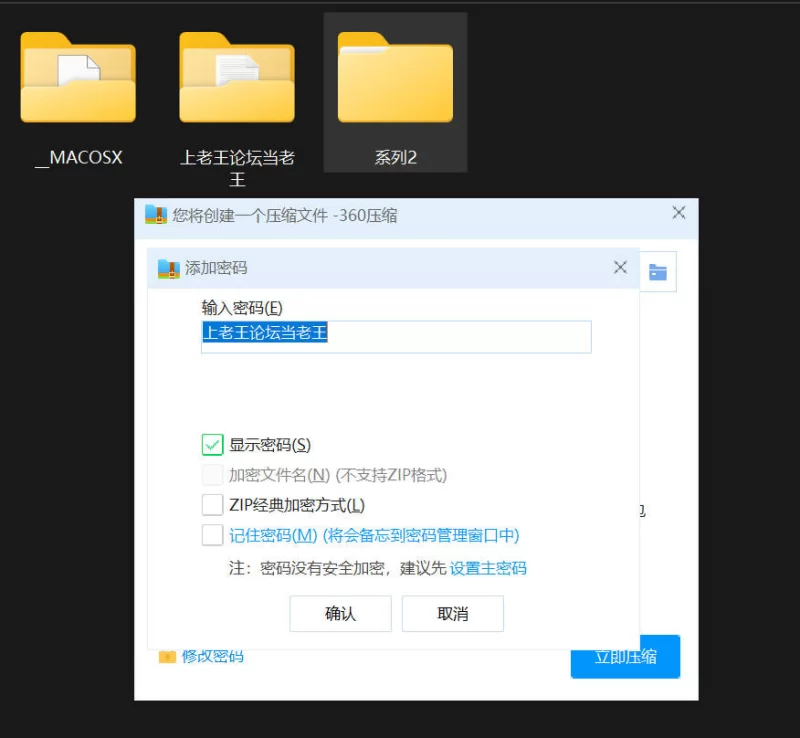The height and width of the screenshot is (738, 800).
Task: Click the 添加密码 dialog logo icon
Action: click(x=169, y=268)
